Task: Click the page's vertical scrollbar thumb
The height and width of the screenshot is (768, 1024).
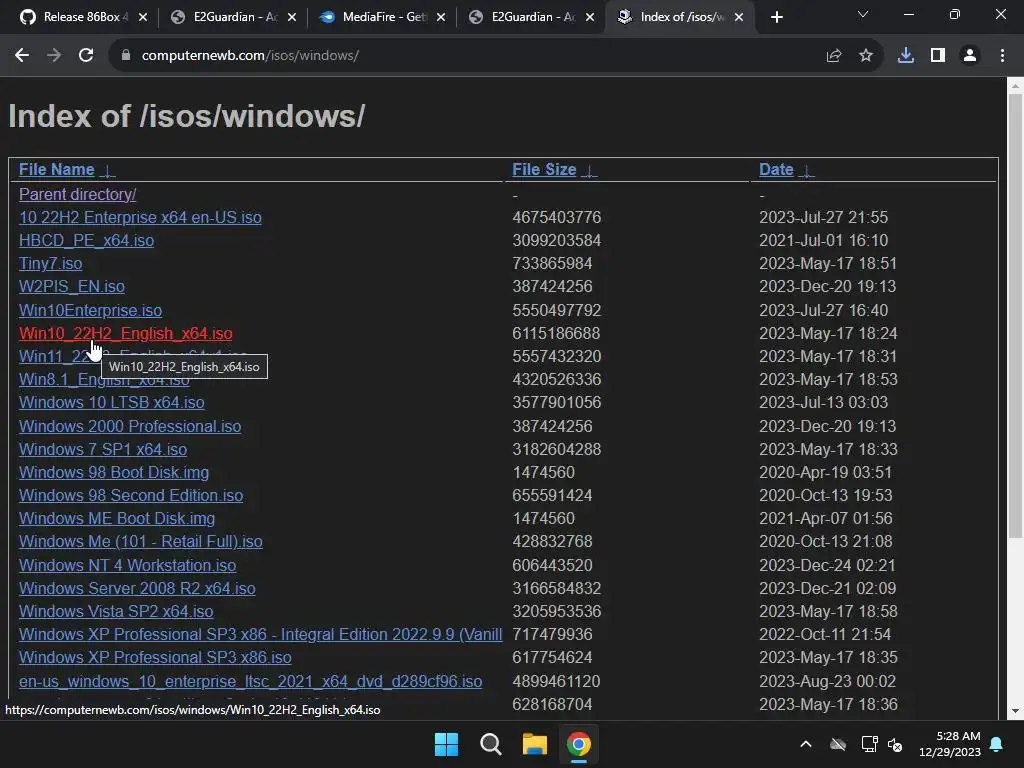Action: 1015,316
